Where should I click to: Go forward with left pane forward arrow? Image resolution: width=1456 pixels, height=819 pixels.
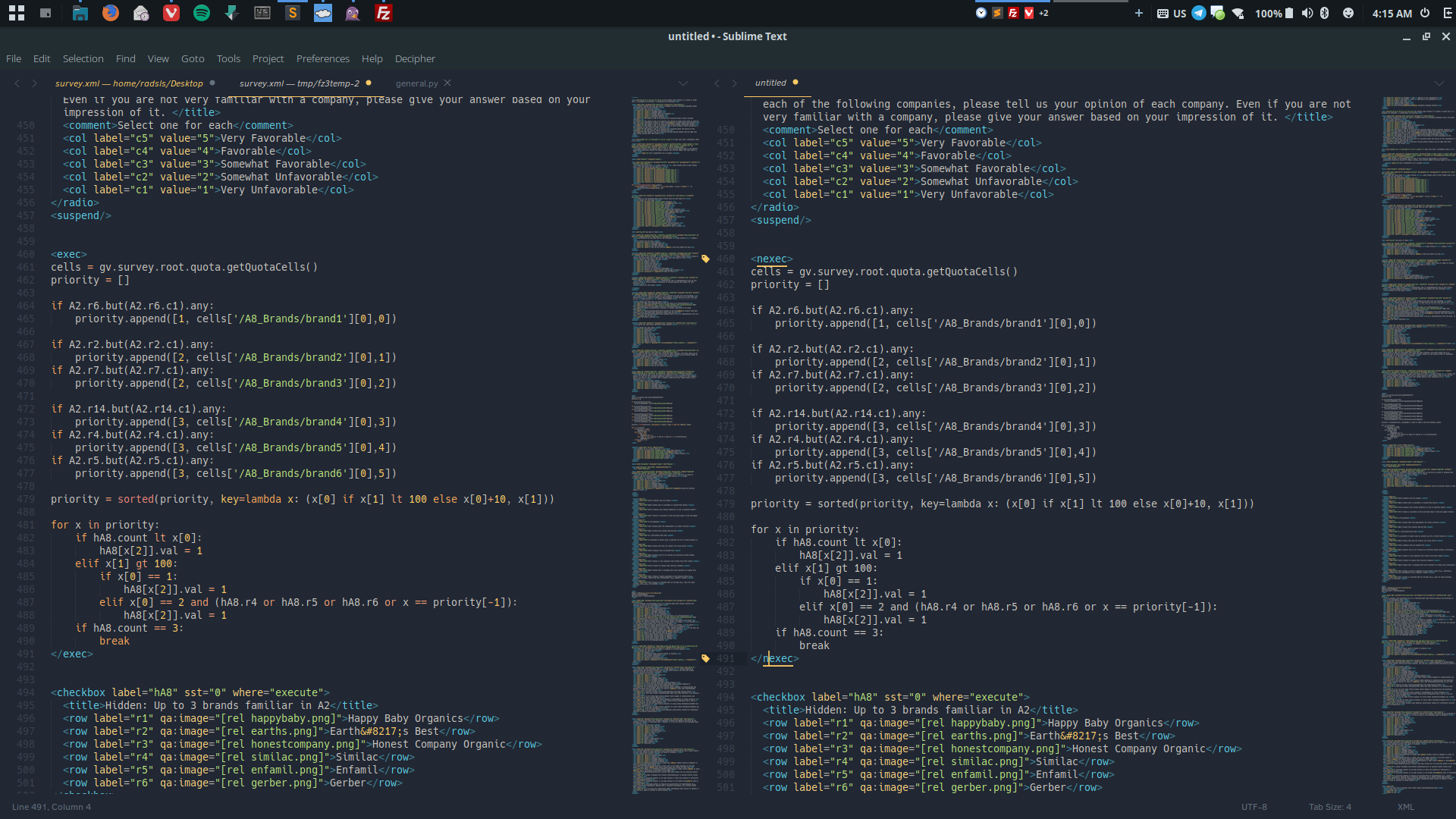[34, 83]
